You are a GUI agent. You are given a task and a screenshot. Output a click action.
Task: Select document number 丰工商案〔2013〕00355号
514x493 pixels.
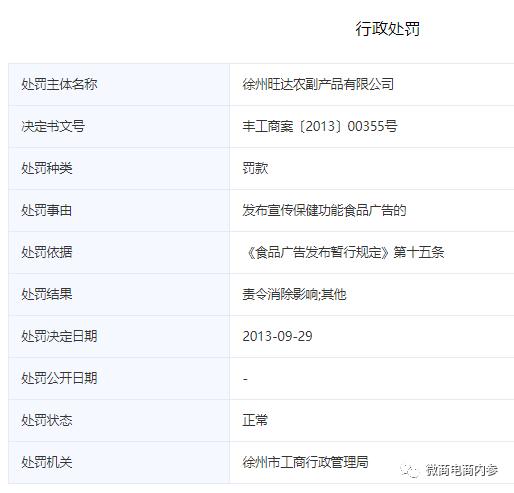(320, 126)
